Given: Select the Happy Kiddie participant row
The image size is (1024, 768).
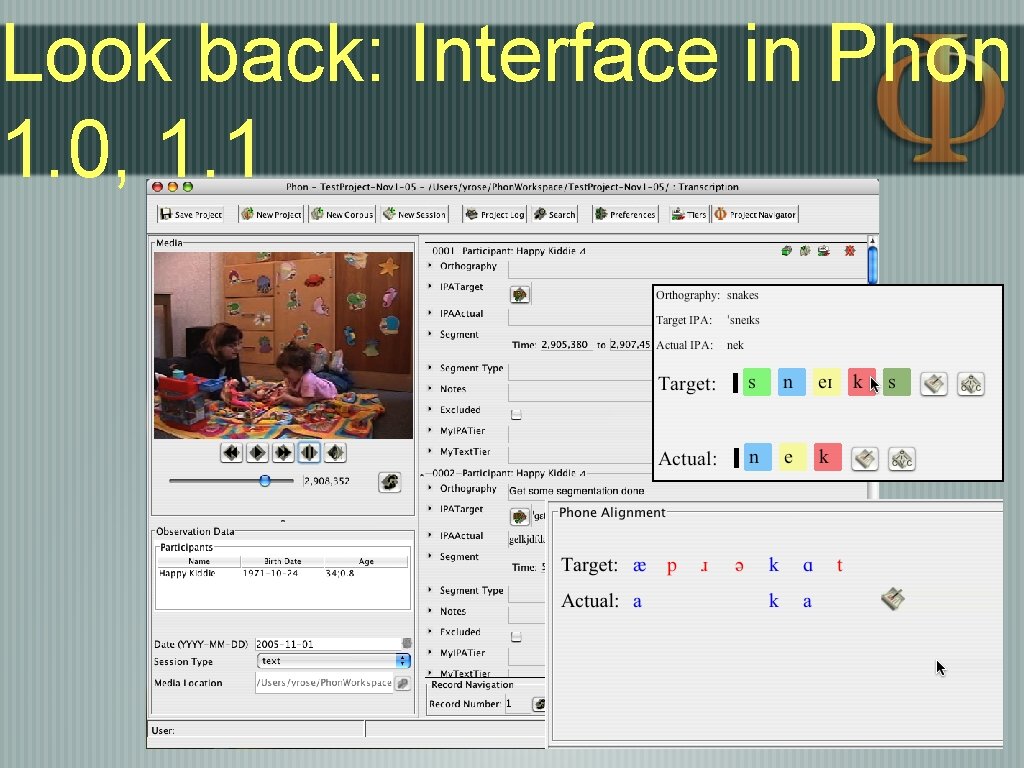Looking at the screenshot, I should point(282,573).
